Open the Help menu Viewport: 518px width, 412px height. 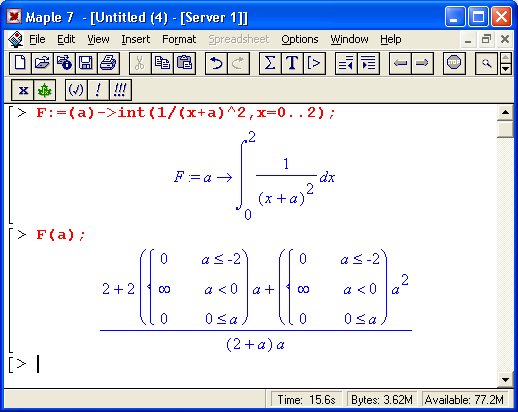391,39
